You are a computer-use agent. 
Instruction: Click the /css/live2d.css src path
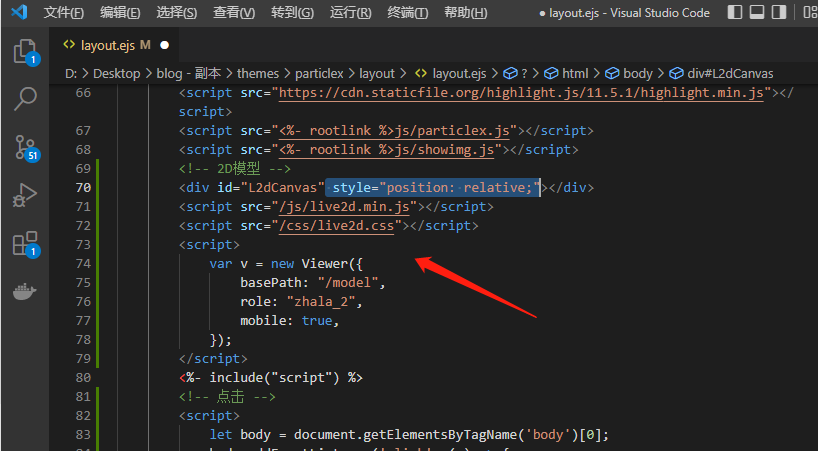[x=336, y=226]
